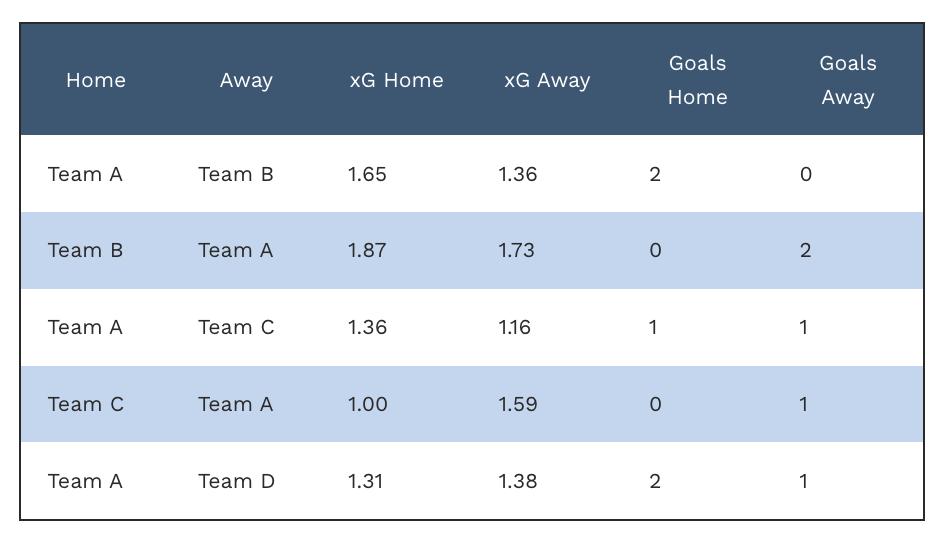The image size is (948, 540).
Task: Select Team B in the Home column
Action: (x=85, y=250)
